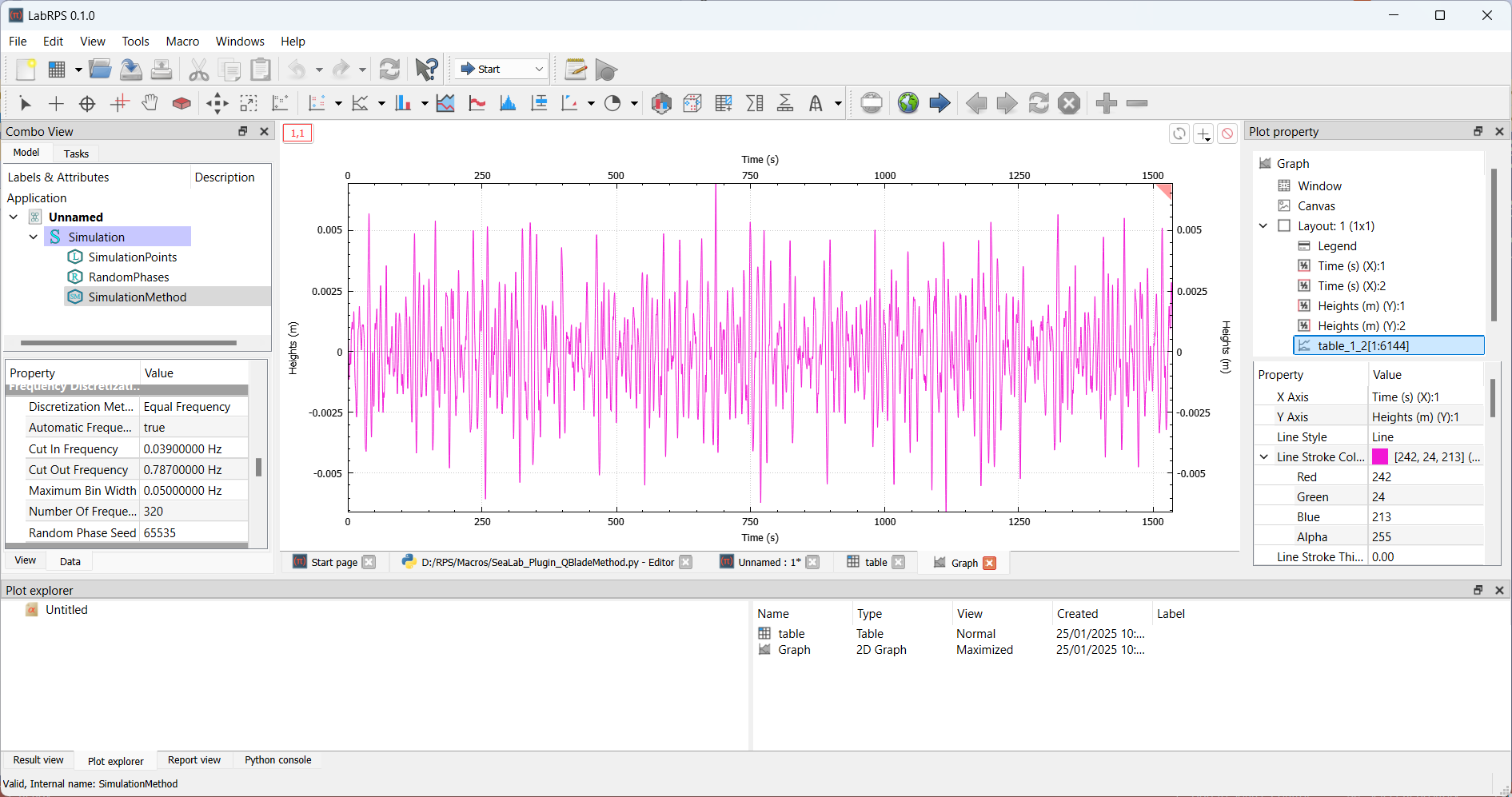Collapse the Unnamed document tree node
This screenshot has width=1512, height=797.
pyautogui.click(x=14, y=217)
